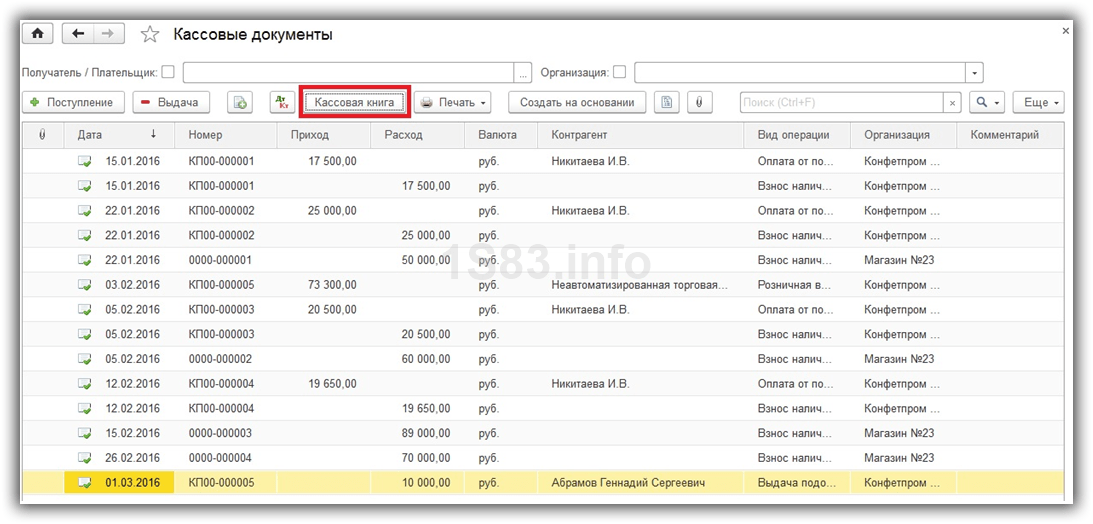Toggle the Организация filter checkbox
1093x524 pixels.
(x=620, y=72)
